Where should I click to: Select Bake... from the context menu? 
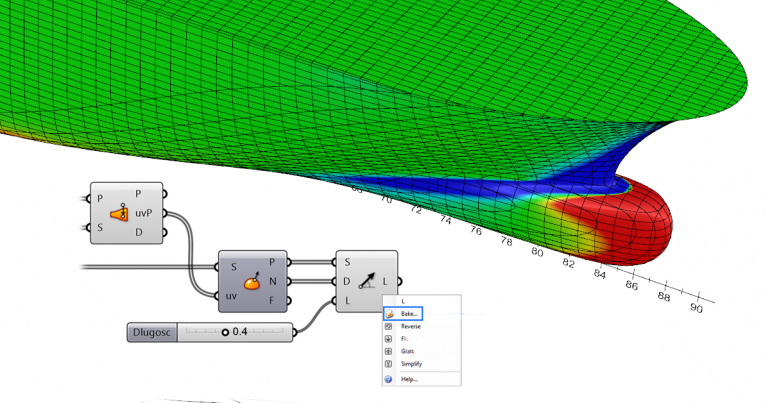click(x=409, y=314)
